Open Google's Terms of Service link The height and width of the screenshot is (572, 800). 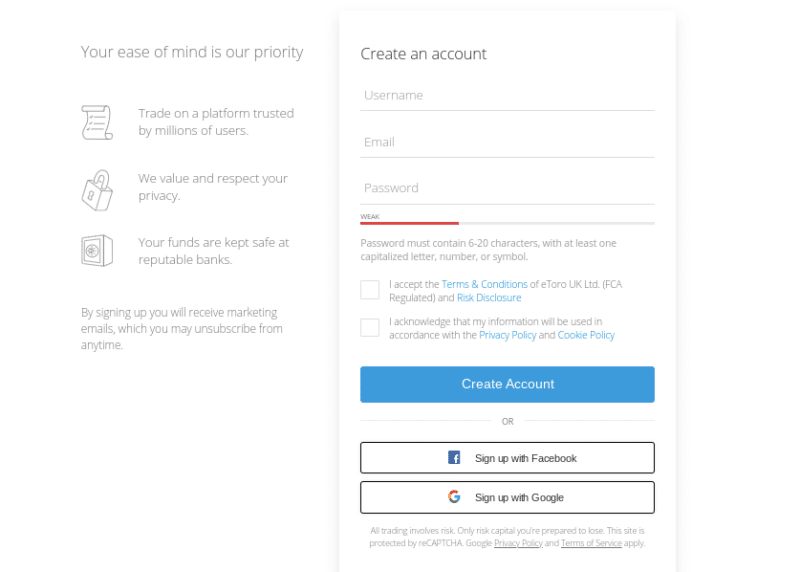click(x=591, y=543)
